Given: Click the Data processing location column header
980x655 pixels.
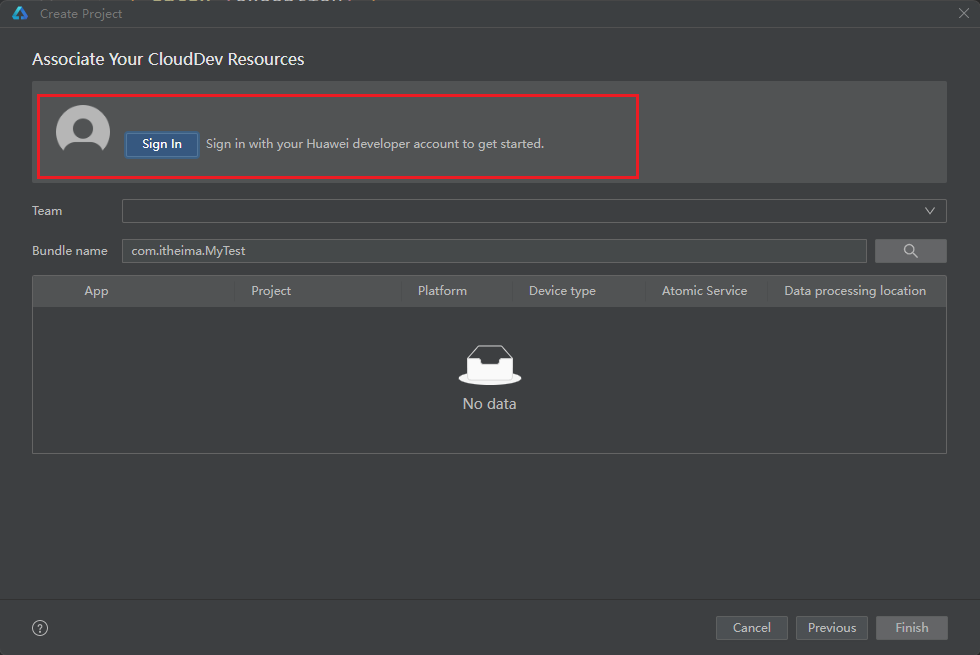Looking at the screenshot, I should pos(855,291).
